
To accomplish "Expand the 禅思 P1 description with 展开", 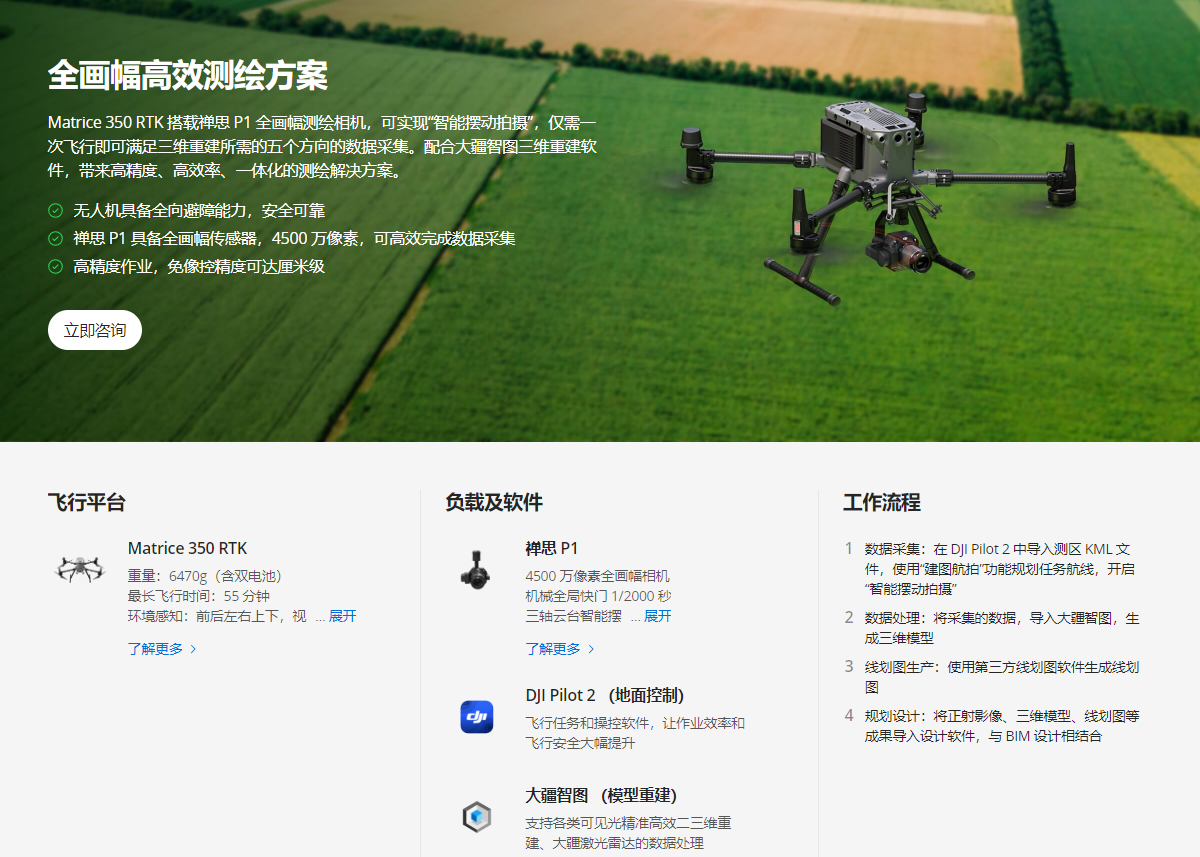I will point(657,616).
